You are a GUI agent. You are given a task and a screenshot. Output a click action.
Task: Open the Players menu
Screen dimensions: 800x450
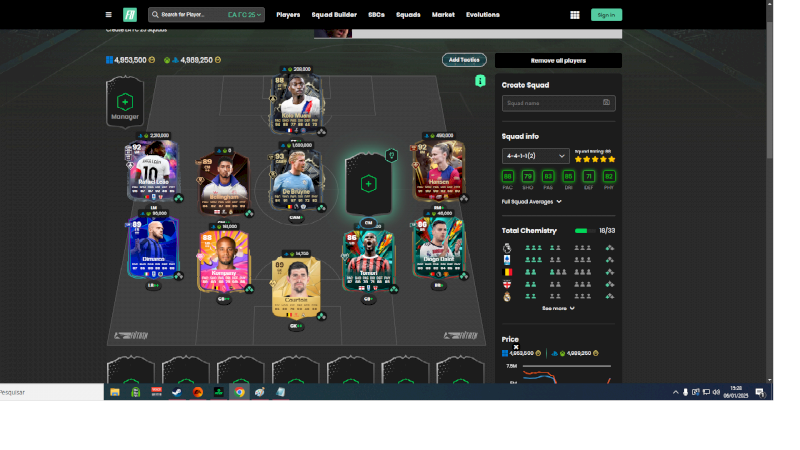288,15
